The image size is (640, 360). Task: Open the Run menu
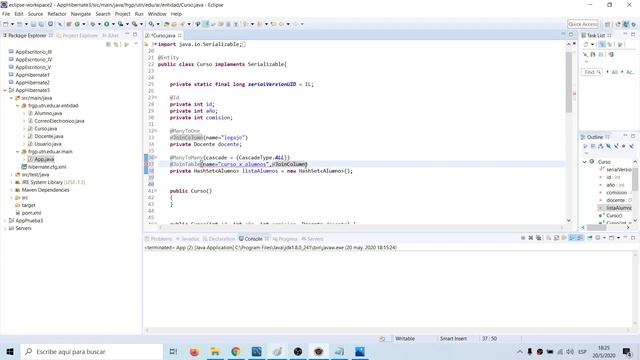point(139,14)
